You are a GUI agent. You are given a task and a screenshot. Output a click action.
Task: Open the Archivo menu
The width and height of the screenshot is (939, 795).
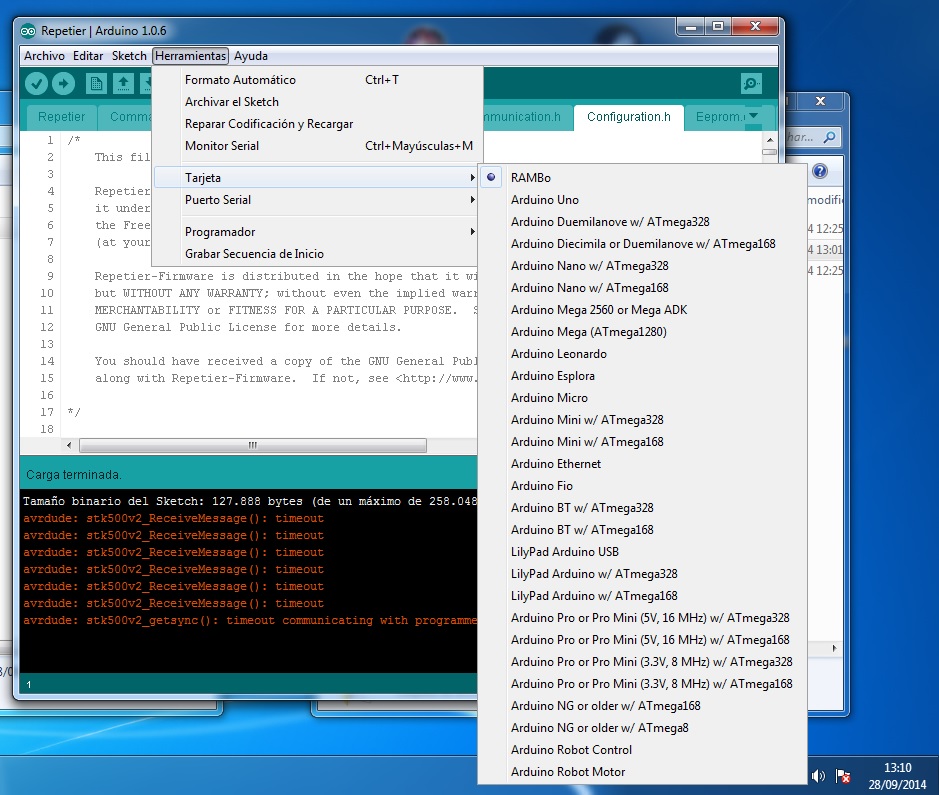pyautogui.click(x=44, y=56)
